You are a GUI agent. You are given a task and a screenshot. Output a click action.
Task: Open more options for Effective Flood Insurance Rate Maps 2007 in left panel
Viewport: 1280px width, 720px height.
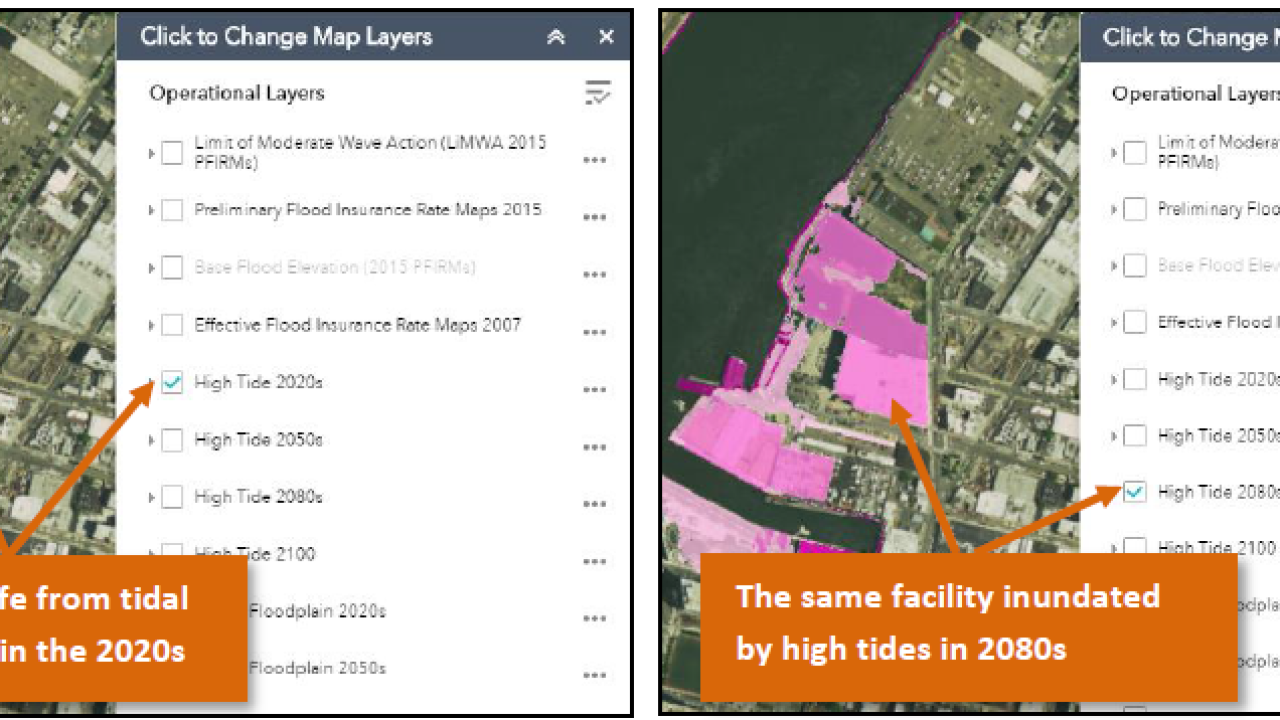595,332
